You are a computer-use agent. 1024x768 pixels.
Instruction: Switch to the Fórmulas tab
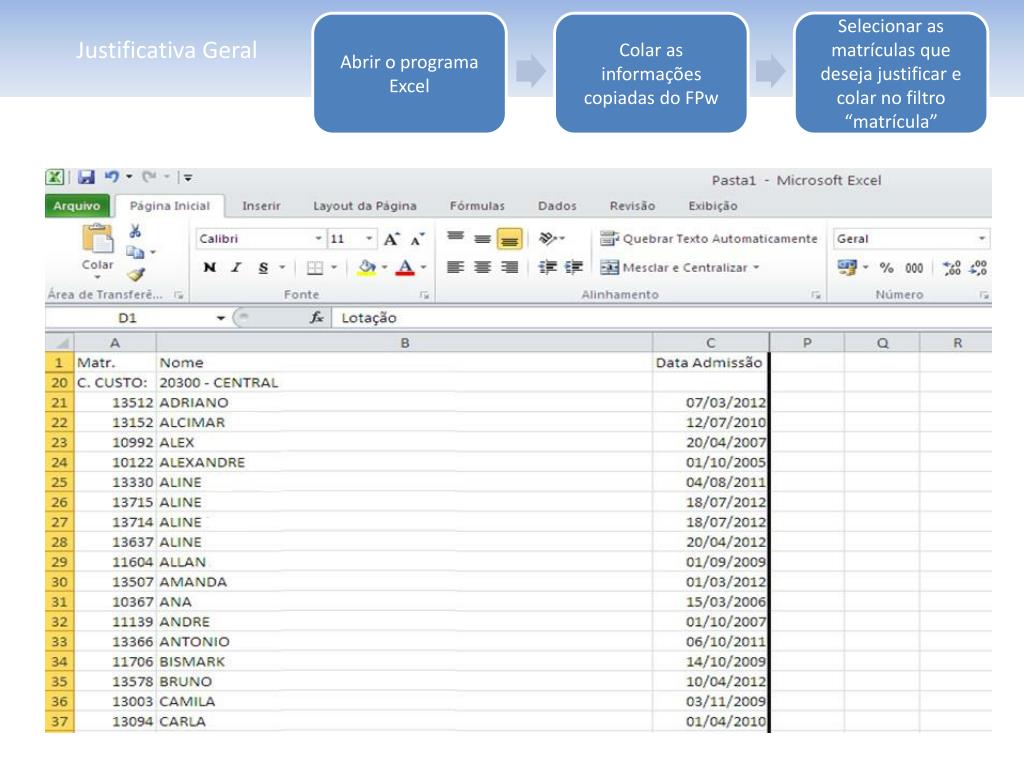coord(477,206)
